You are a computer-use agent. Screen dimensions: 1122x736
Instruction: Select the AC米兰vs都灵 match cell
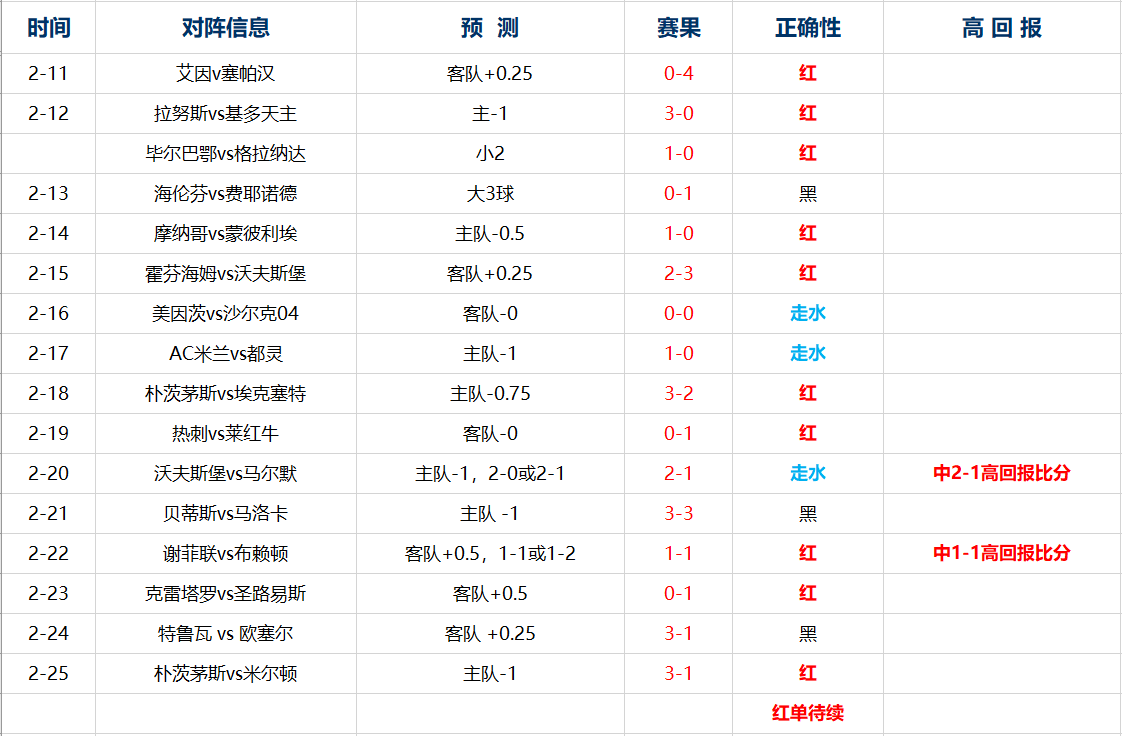coord(226,354)
